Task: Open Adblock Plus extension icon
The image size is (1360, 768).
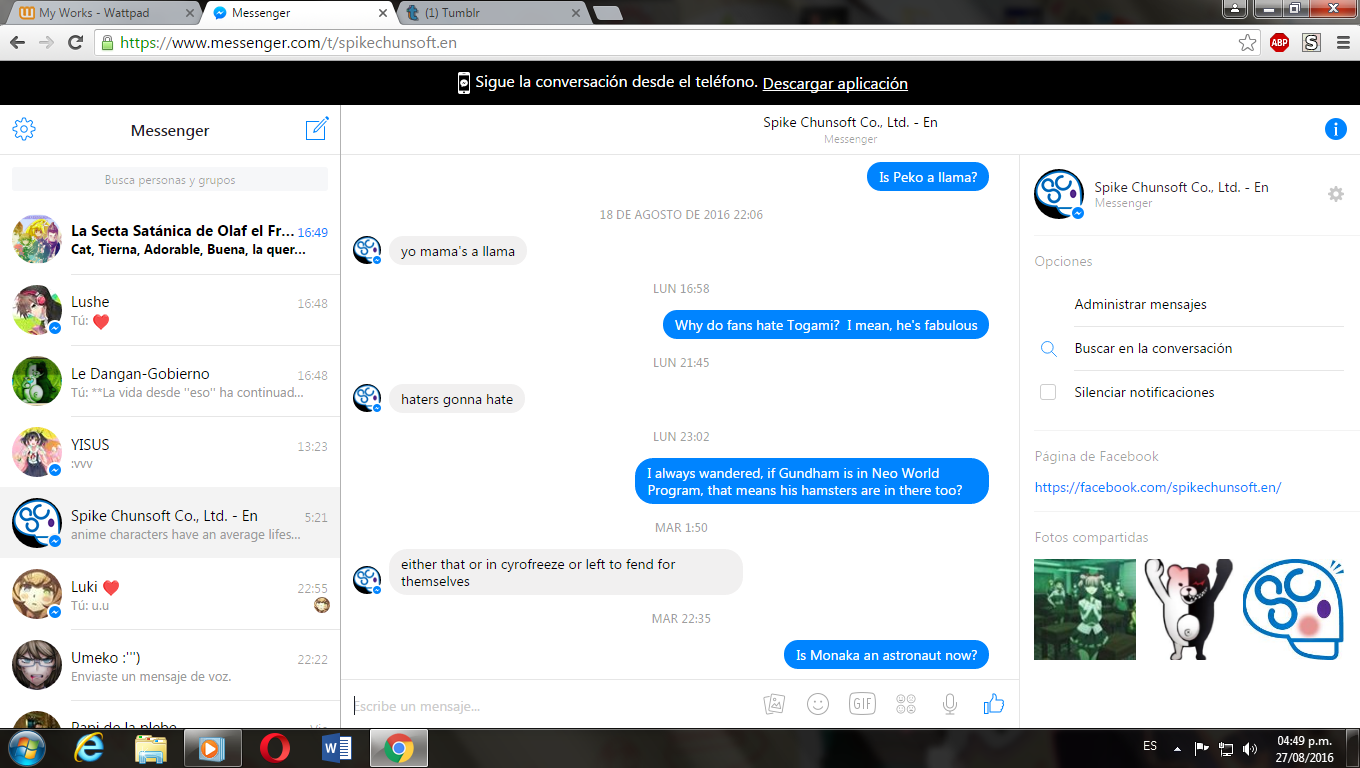Action: pyautogui.click(x=1279, y=43)
